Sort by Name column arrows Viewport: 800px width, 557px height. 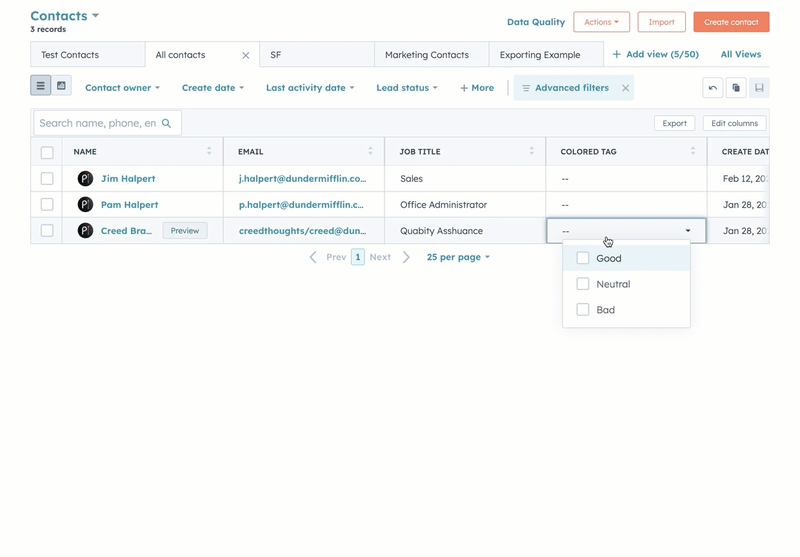click(209, 151)
